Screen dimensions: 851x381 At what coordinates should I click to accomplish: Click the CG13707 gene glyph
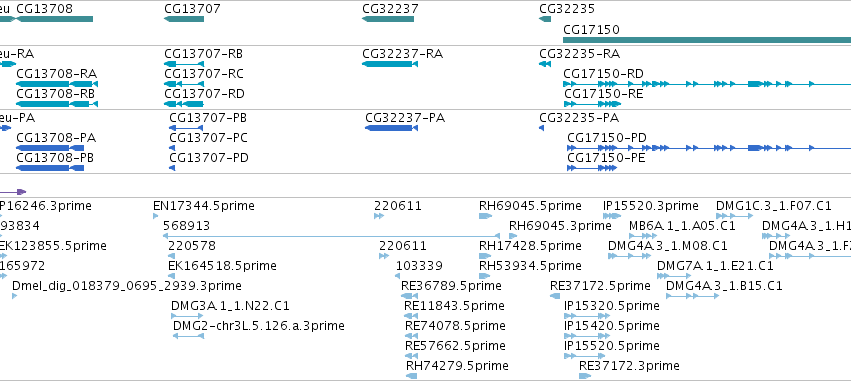point(184,19)
